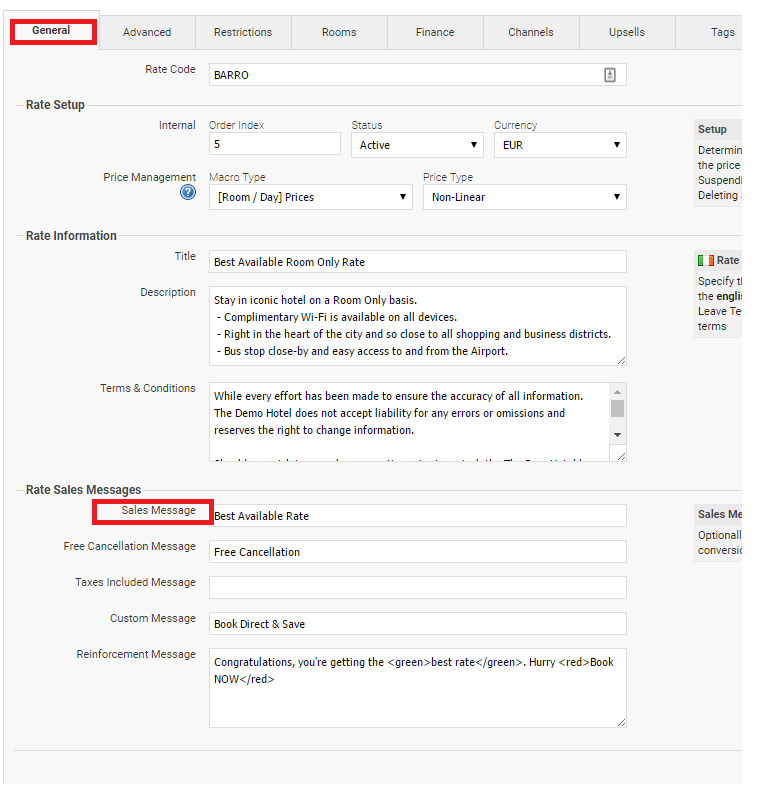This screenshot has width=772, height=785.
Task: Click the Reinforcement Message resize handle
Action: pyautogui.click(x=621, y=722)
